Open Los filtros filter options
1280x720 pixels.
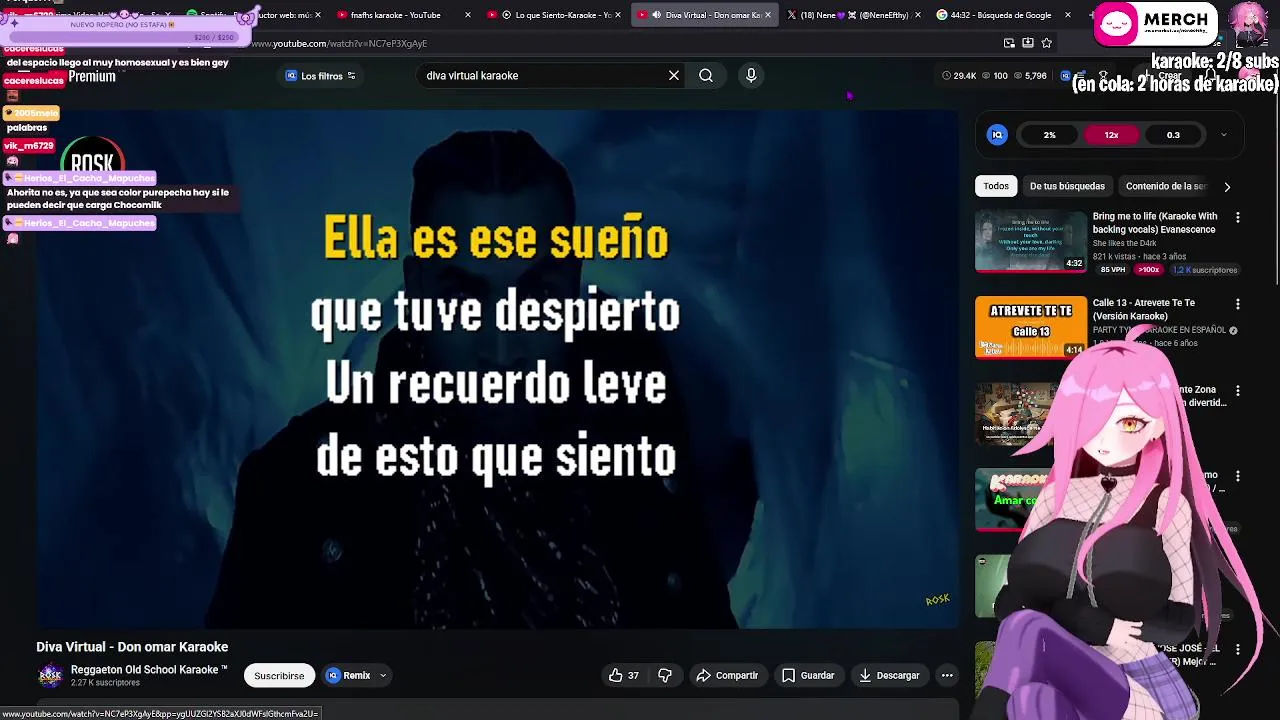(x=320, y=76)
